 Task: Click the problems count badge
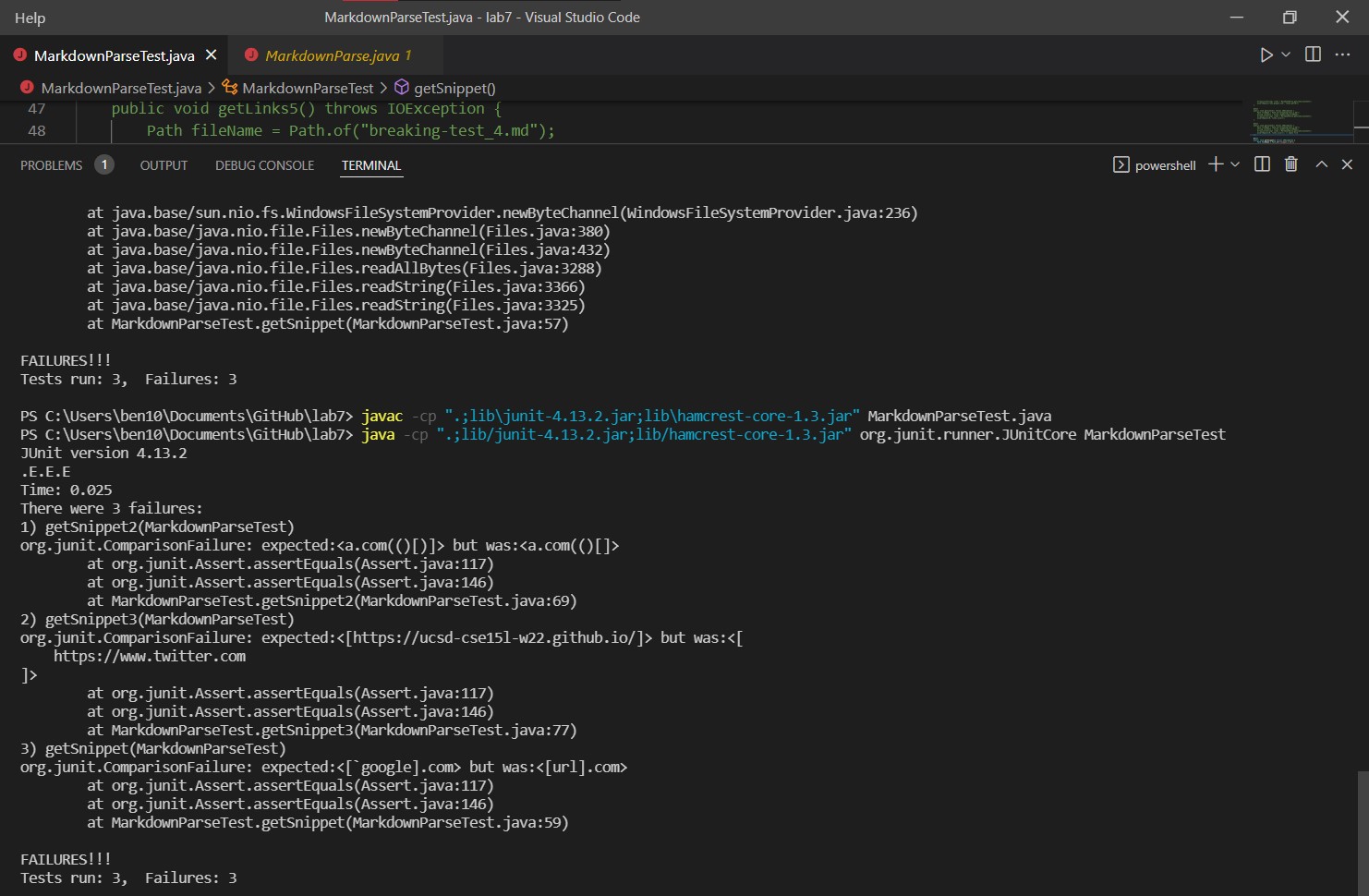pos(104,164)
